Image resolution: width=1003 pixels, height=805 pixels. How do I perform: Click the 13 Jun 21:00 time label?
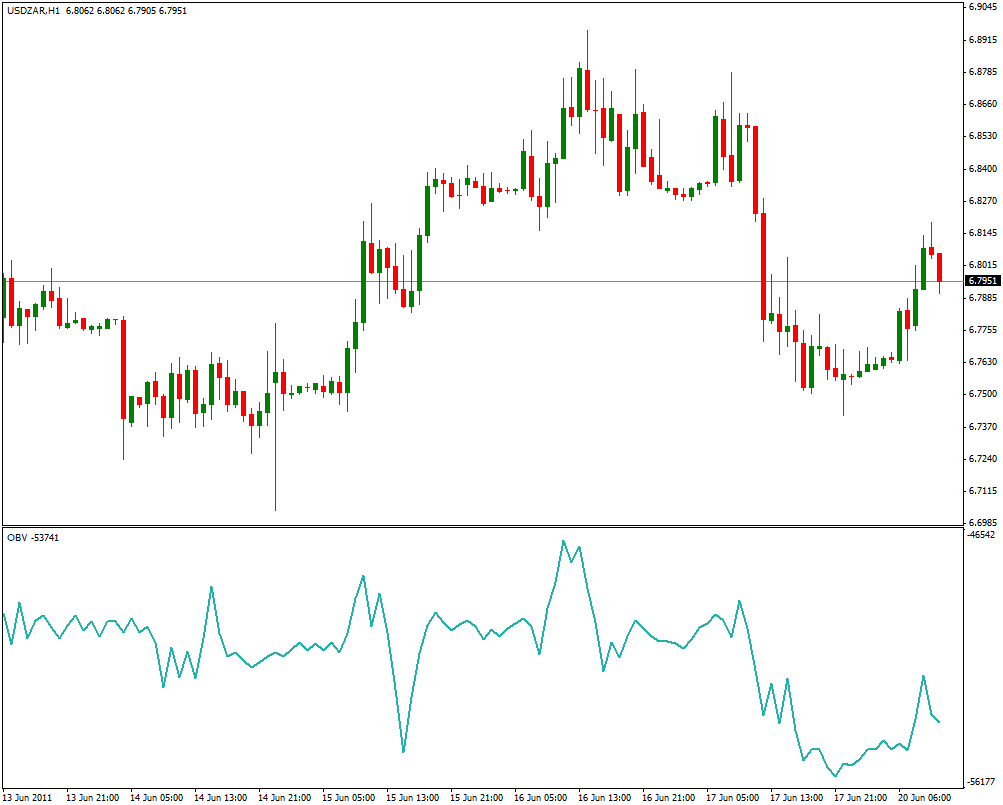click(x=93, y=797)
